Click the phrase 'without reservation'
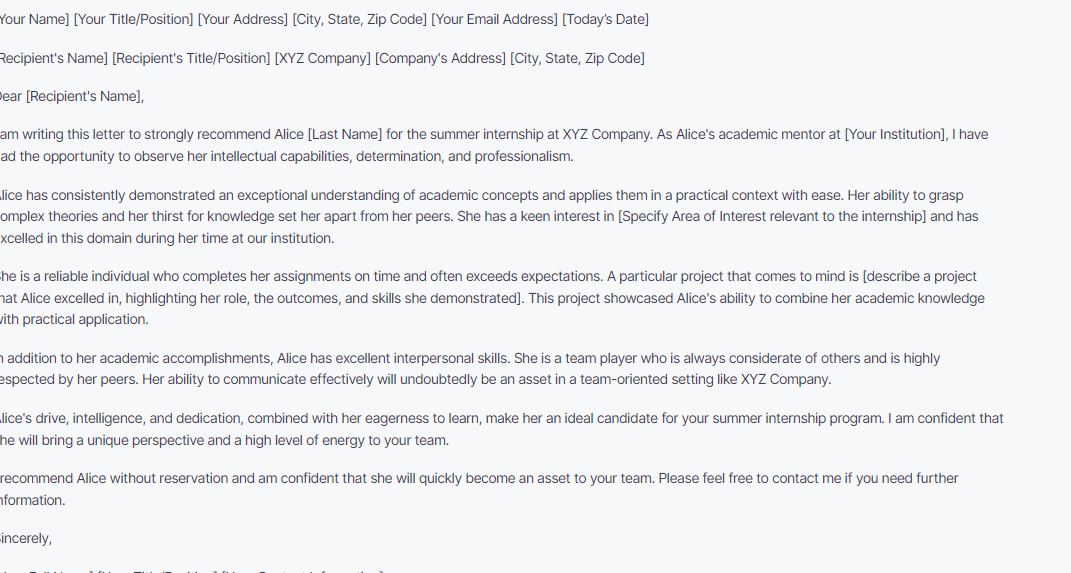The image size is (1071, 573). click(x=169, y=479)
